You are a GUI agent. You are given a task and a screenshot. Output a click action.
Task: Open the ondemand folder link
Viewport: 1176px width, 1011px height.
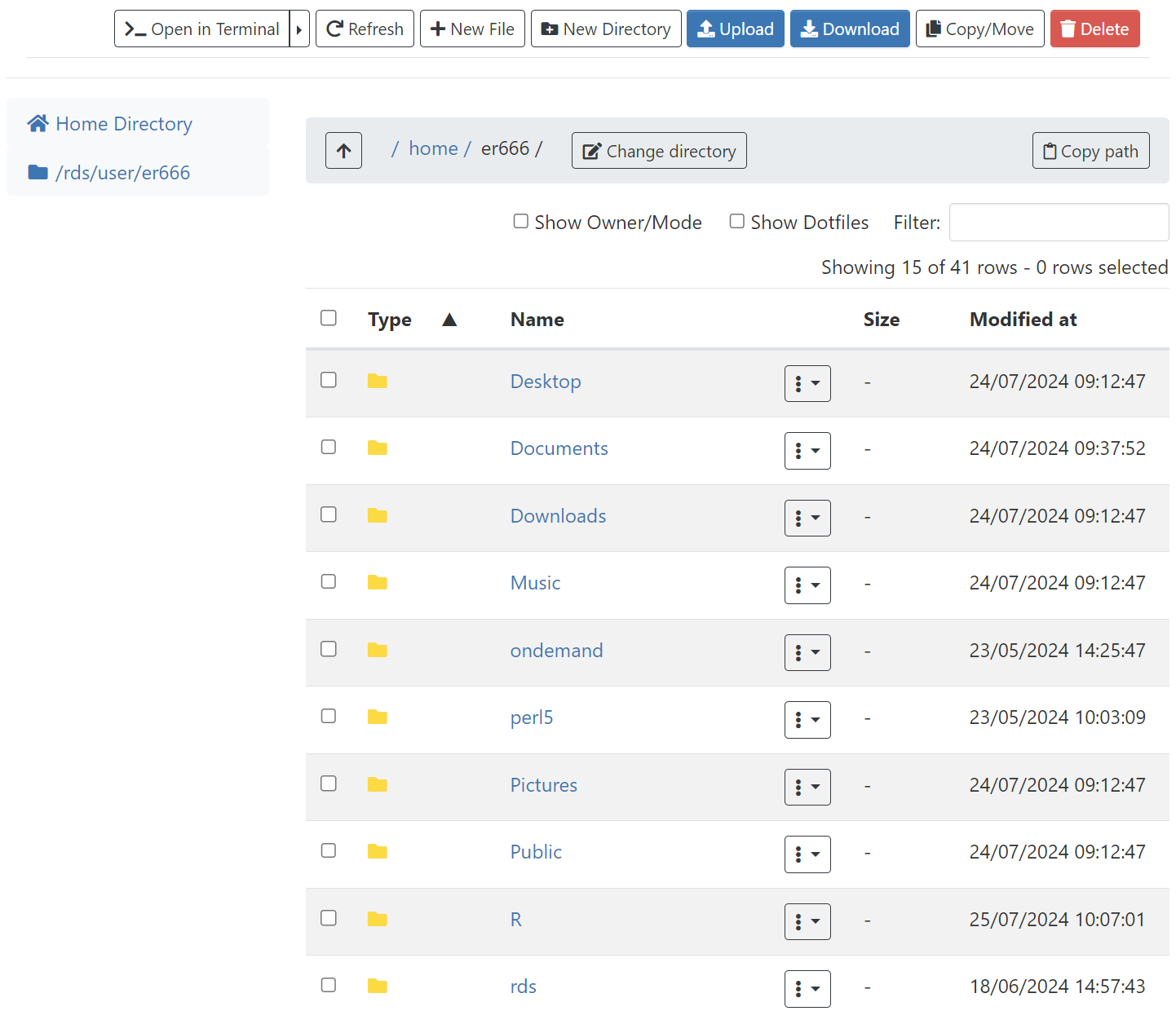[x=556, y=651]
